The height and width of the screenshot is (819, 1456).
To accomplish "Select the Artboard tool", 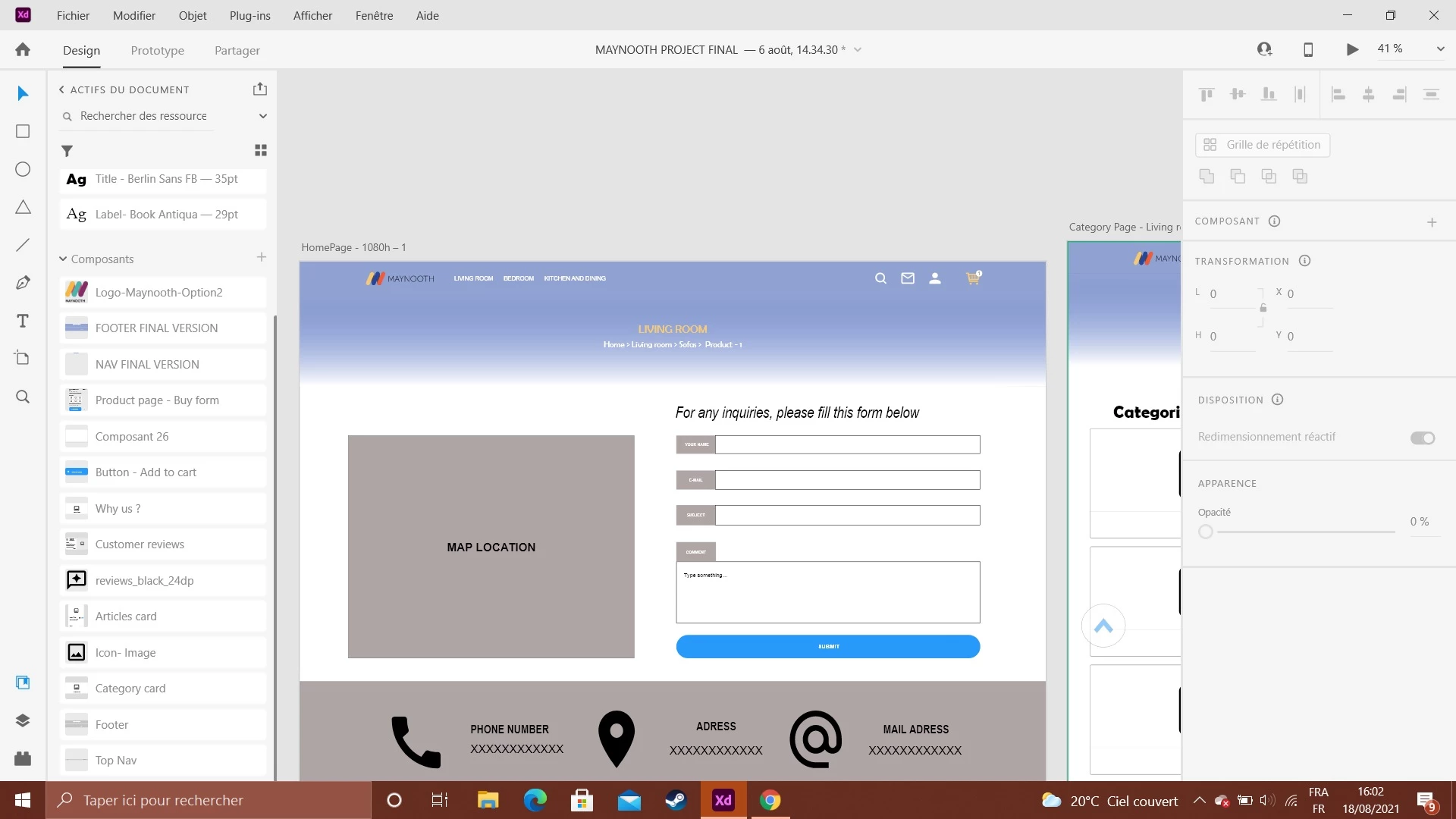I will coord(23,358).
